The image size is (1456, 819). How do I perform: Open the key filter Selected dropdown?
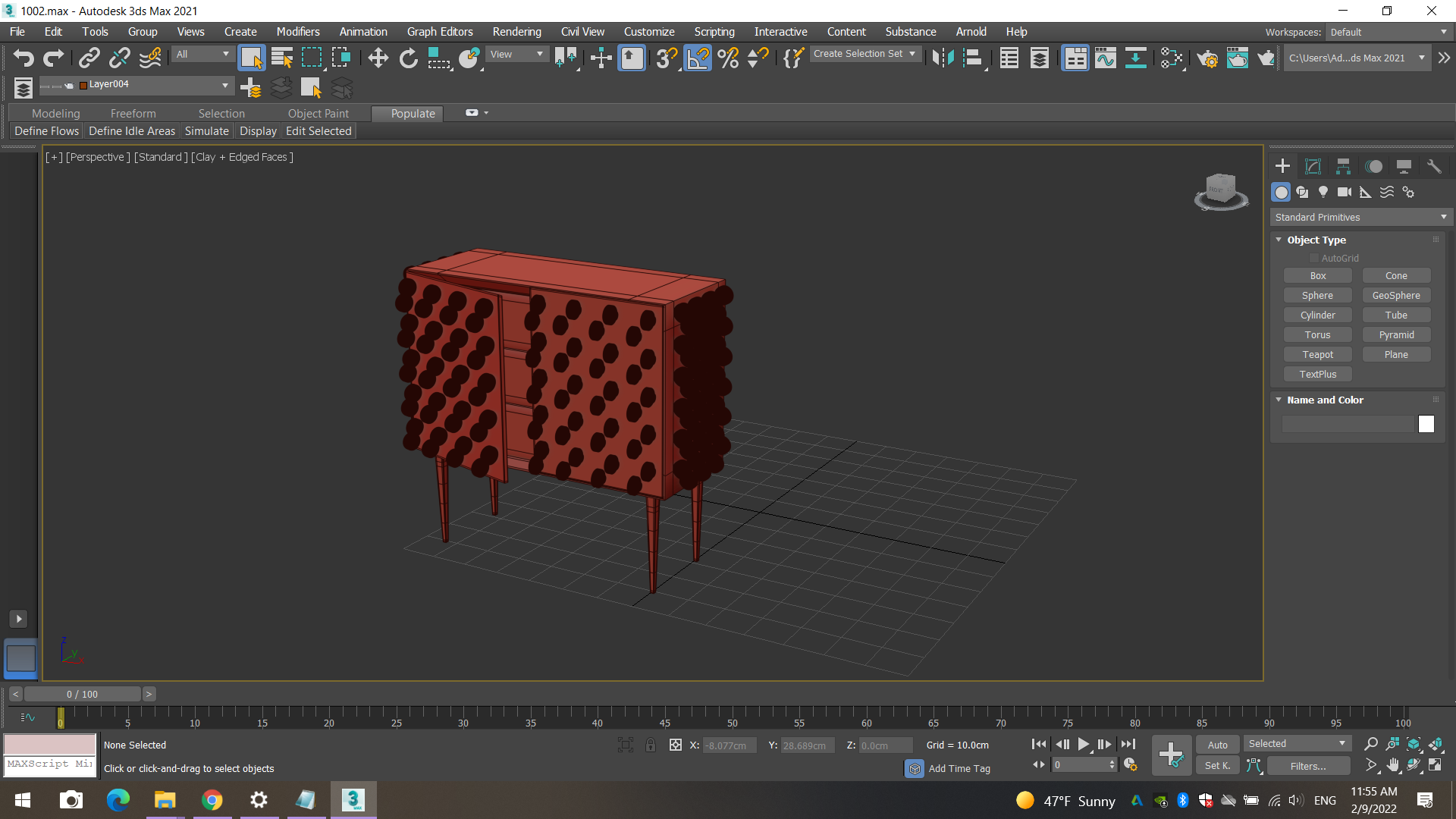click(1298, 744)
